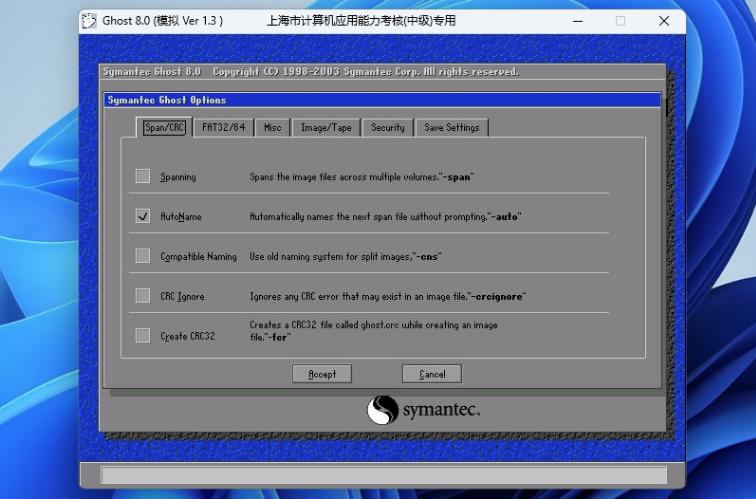Open the Misc tab
This screenshot has width=756, height=499.
[272, 128]
